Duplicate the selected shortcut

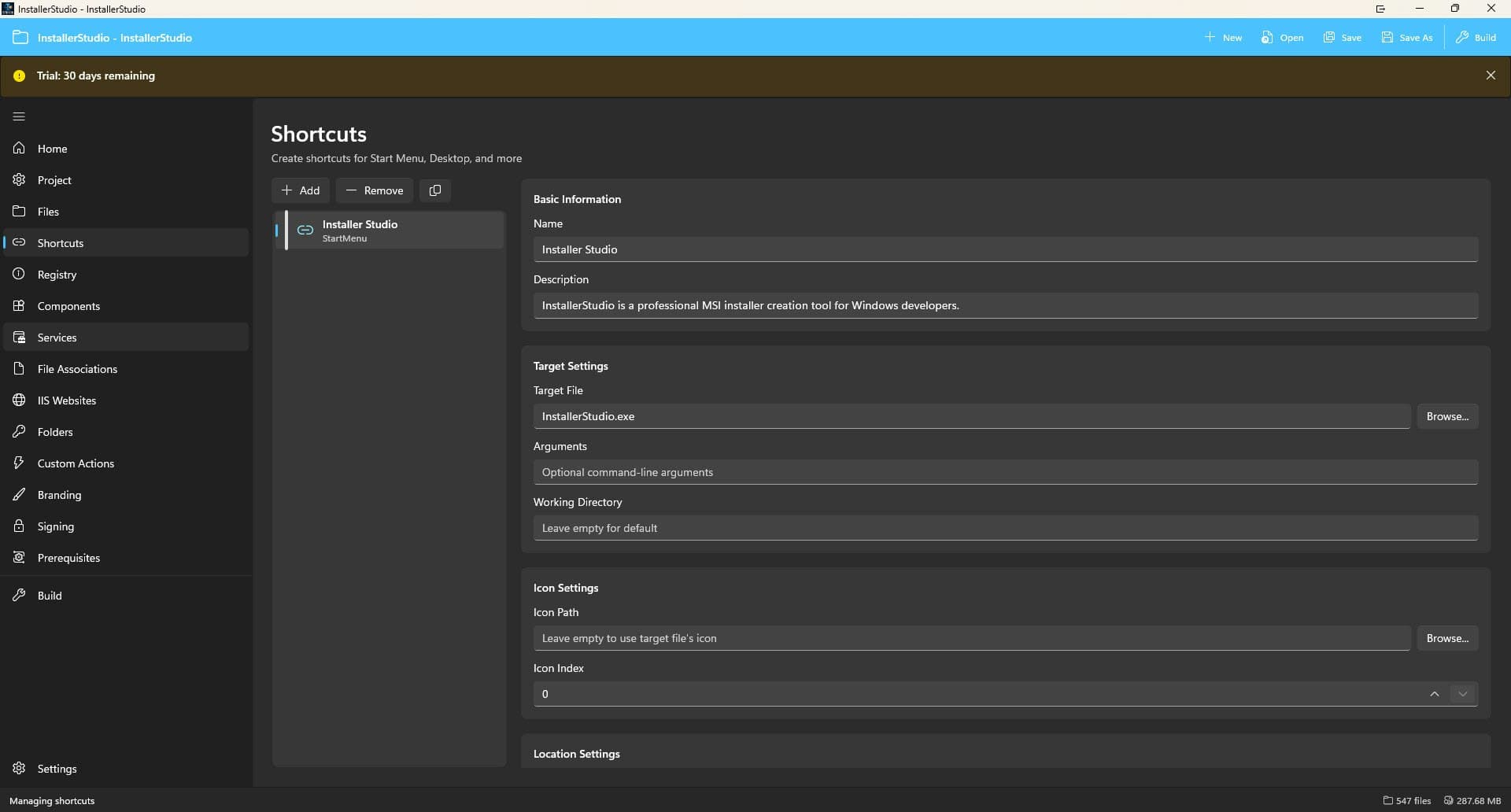pyautogui.click(x=434, y=190)
